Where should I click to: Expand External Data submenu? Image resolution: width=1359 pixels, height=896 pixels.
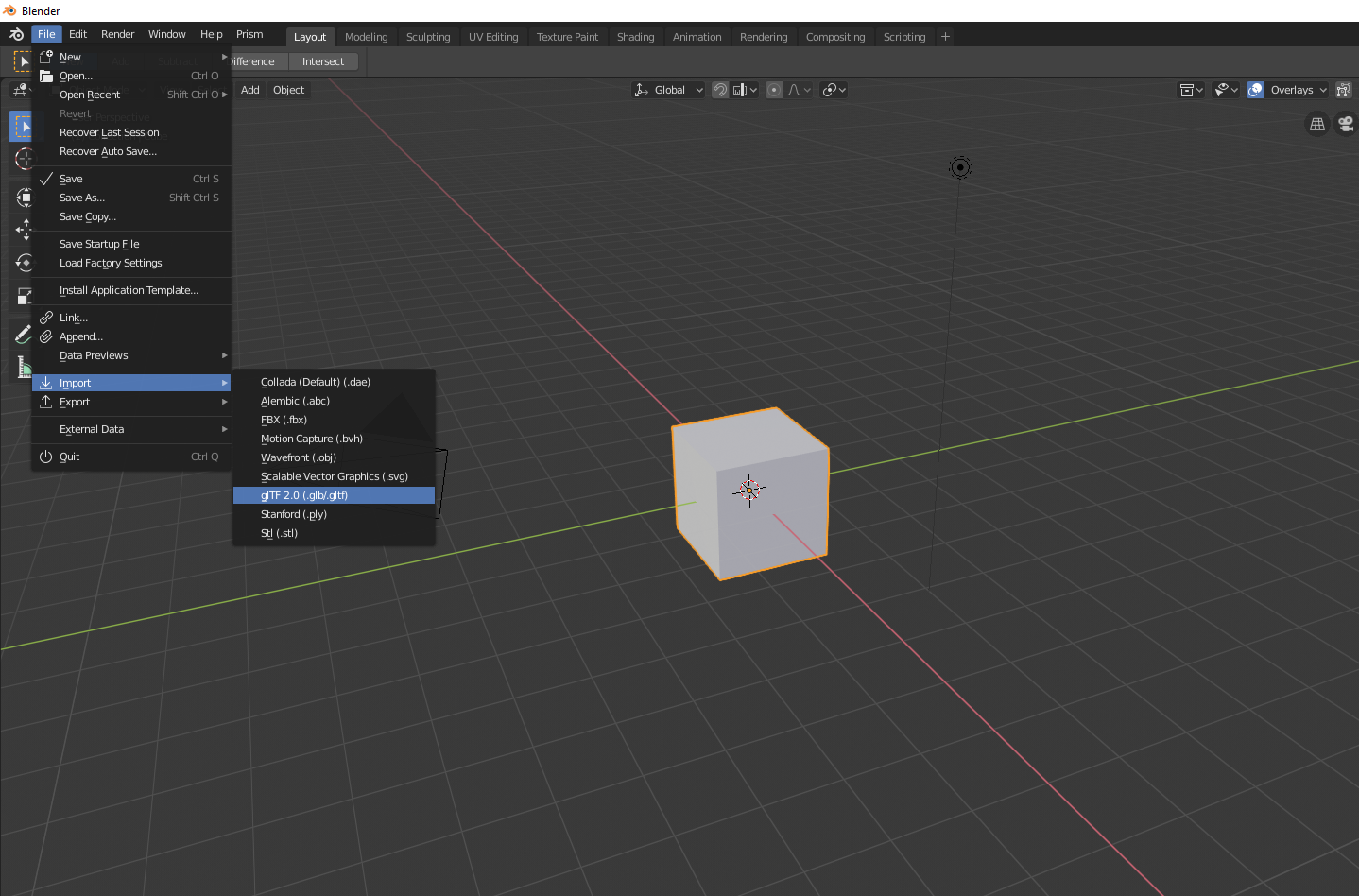pos(131,429)
